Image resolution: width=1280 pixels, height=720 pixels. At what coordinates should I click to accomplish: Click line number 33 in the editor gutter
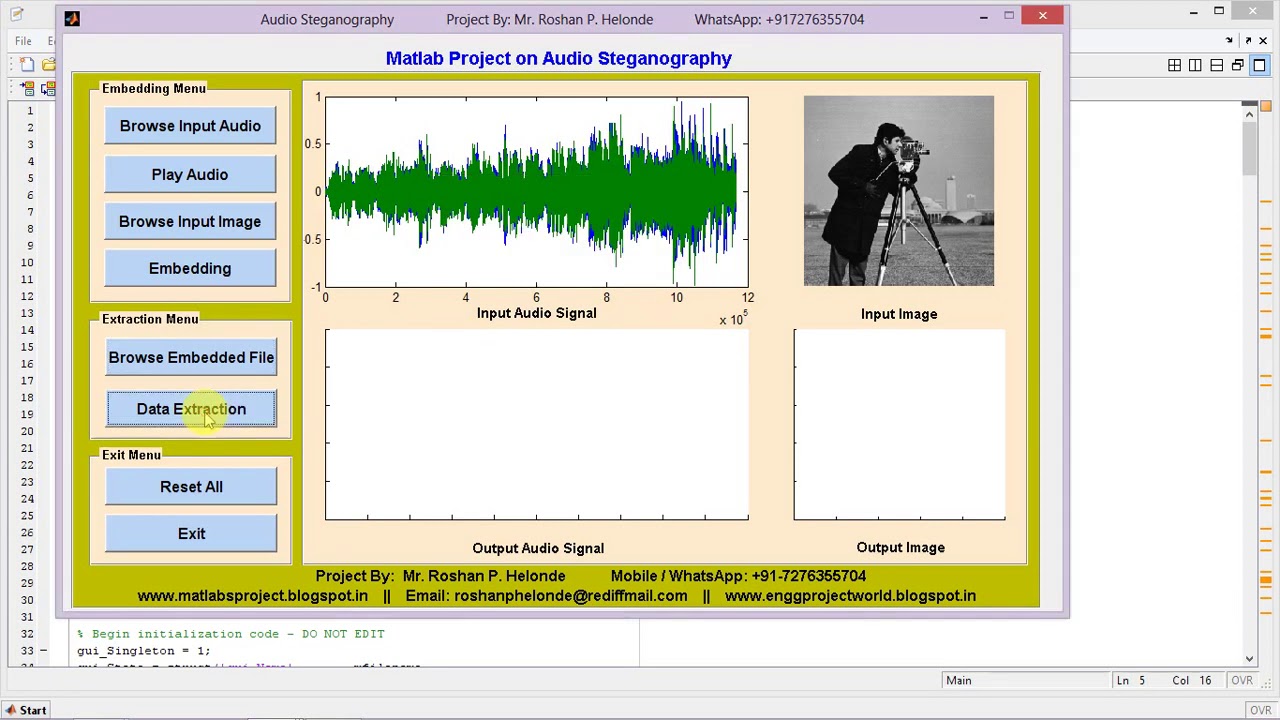tap(26, 651)
